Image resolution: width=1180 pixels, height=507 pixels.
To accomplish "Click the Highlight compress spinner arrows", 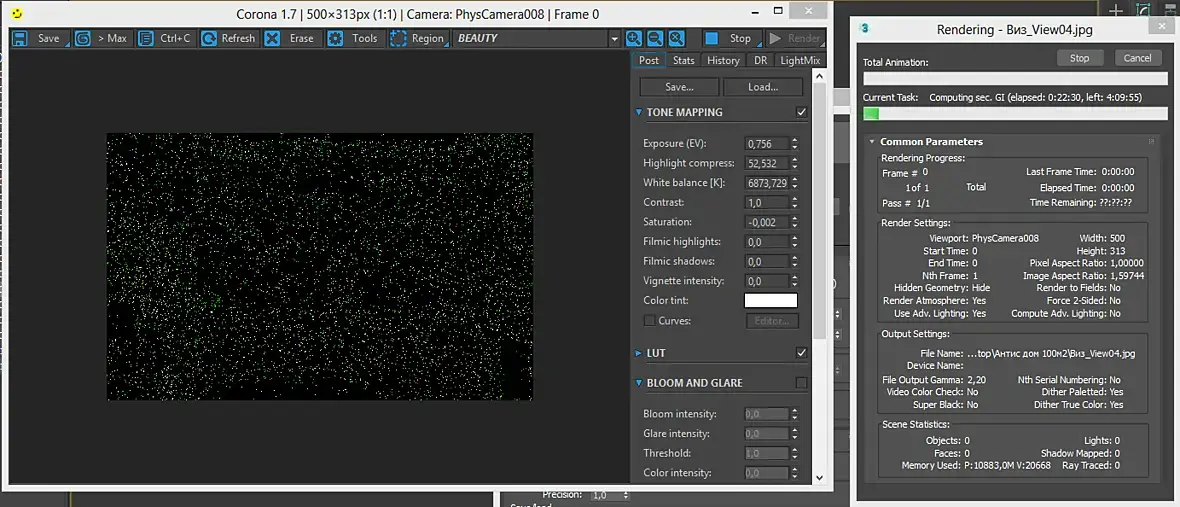I will coord(795,163).
